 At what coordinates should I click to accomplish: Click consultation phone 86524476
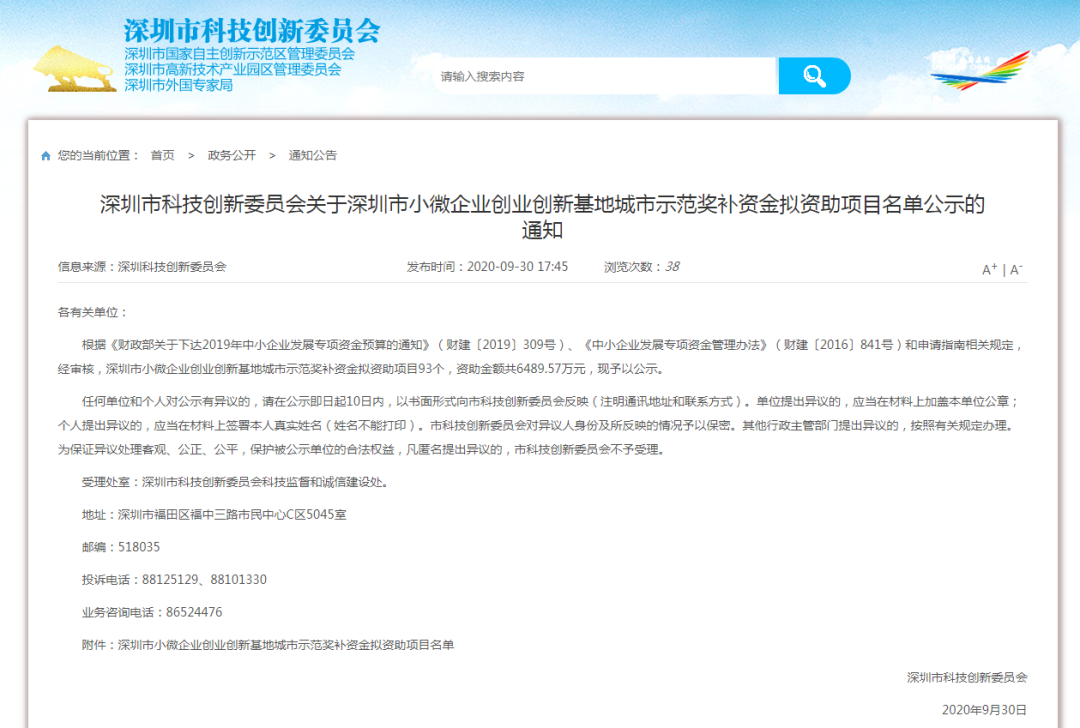(x=194, y=612)
